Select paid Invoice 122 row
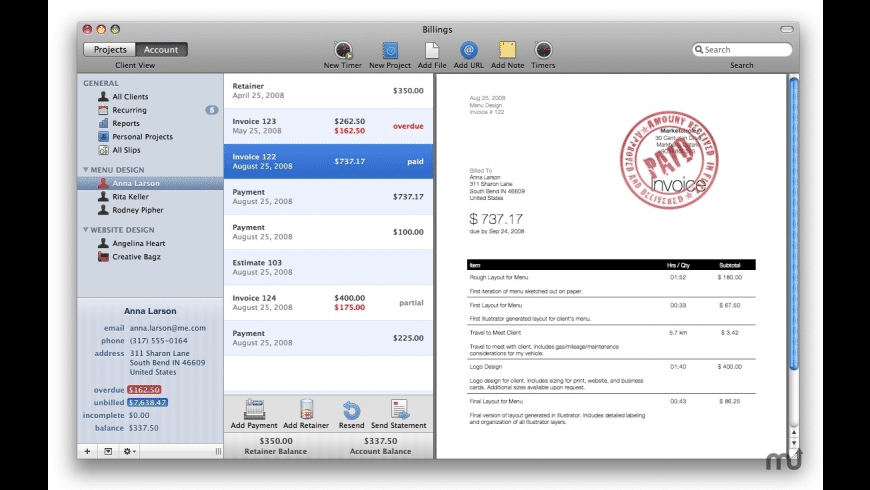Screen dimensions: 870x490 coord(328,161)
